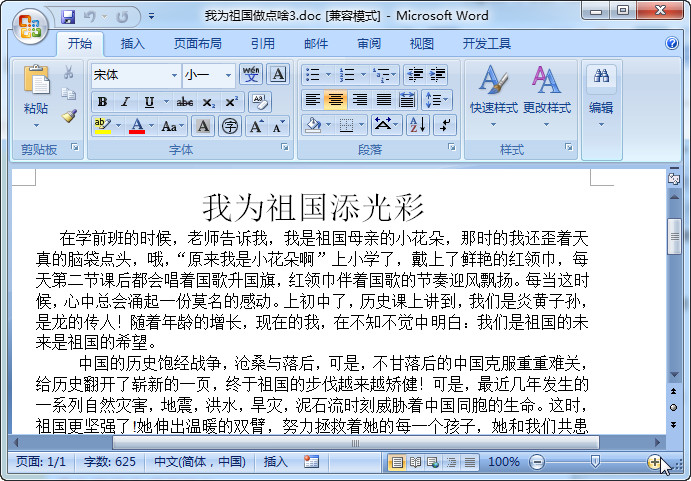The image size is (691, 481).
Task: Copy selection using the copy icon
Action: pyautogui.click(x=68, y=93)
